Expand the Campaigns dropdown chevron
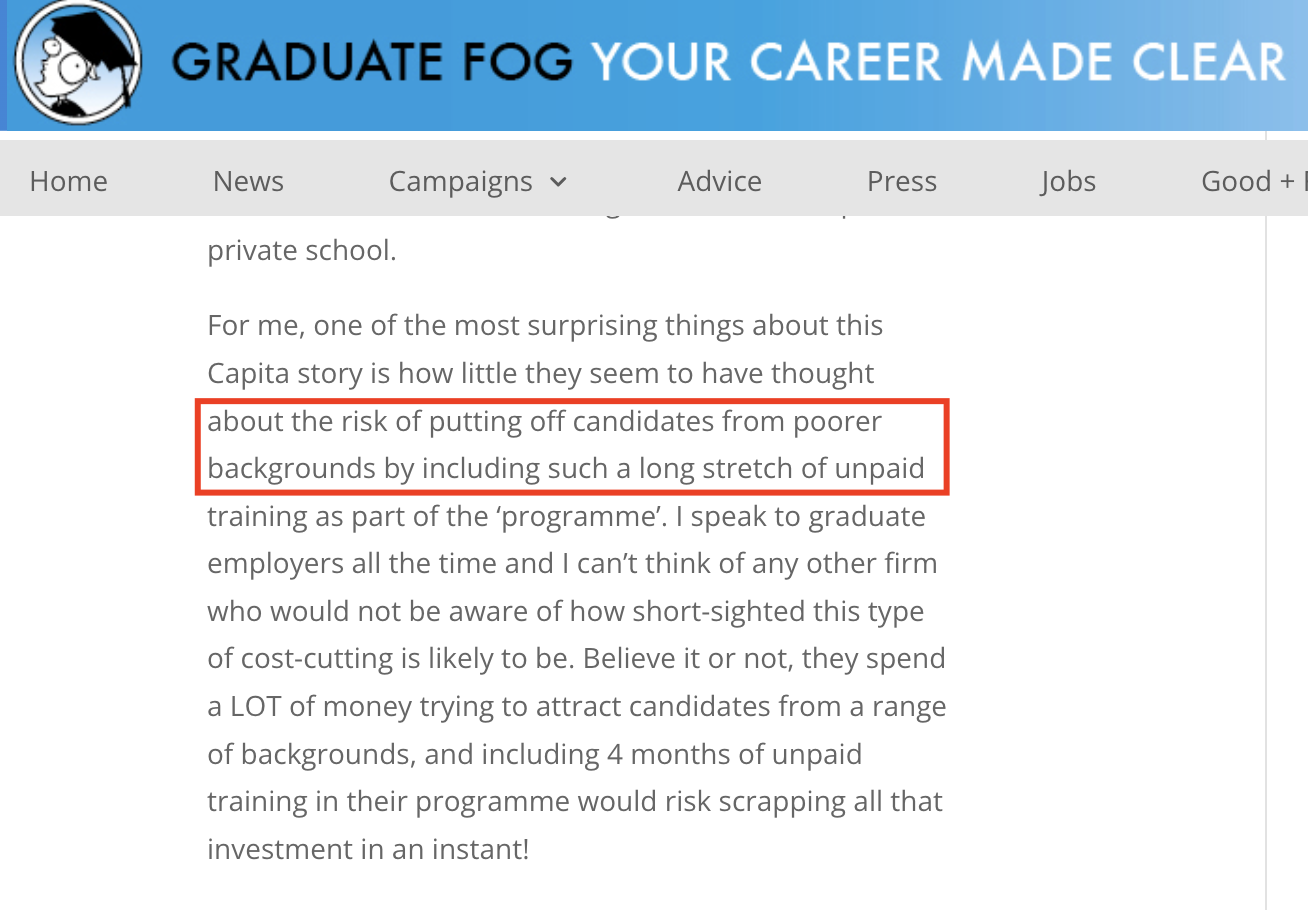1308x910 pixels. [559, 182]
